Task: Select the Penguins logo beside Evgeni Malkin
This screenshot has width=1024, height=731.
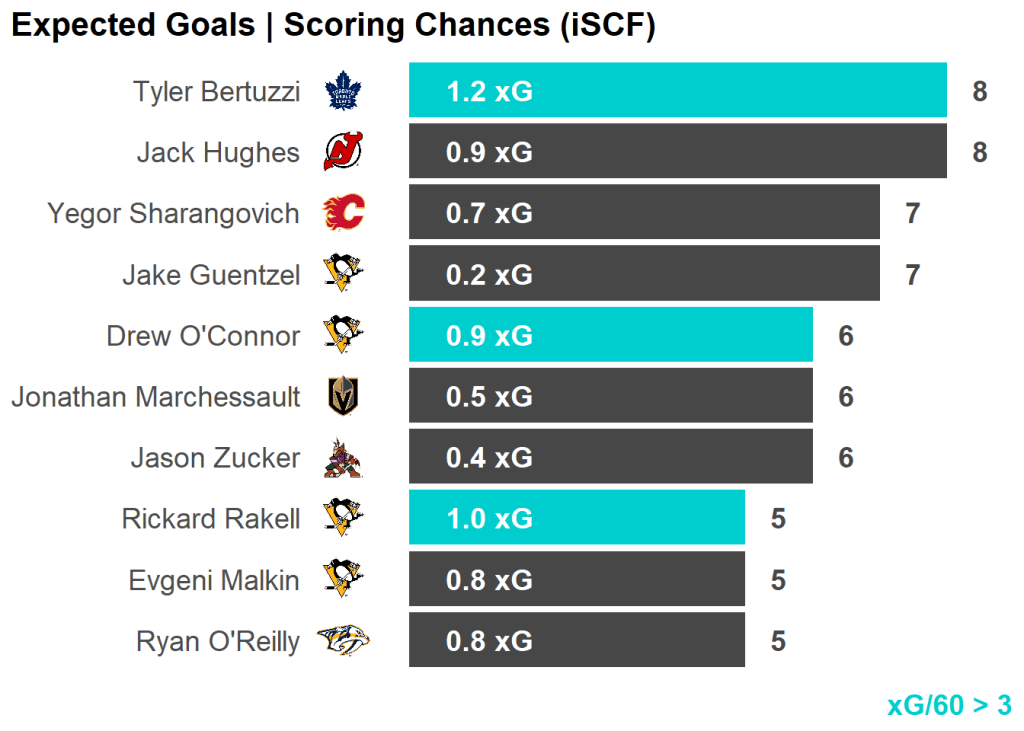Action: (x=343, y=580)
